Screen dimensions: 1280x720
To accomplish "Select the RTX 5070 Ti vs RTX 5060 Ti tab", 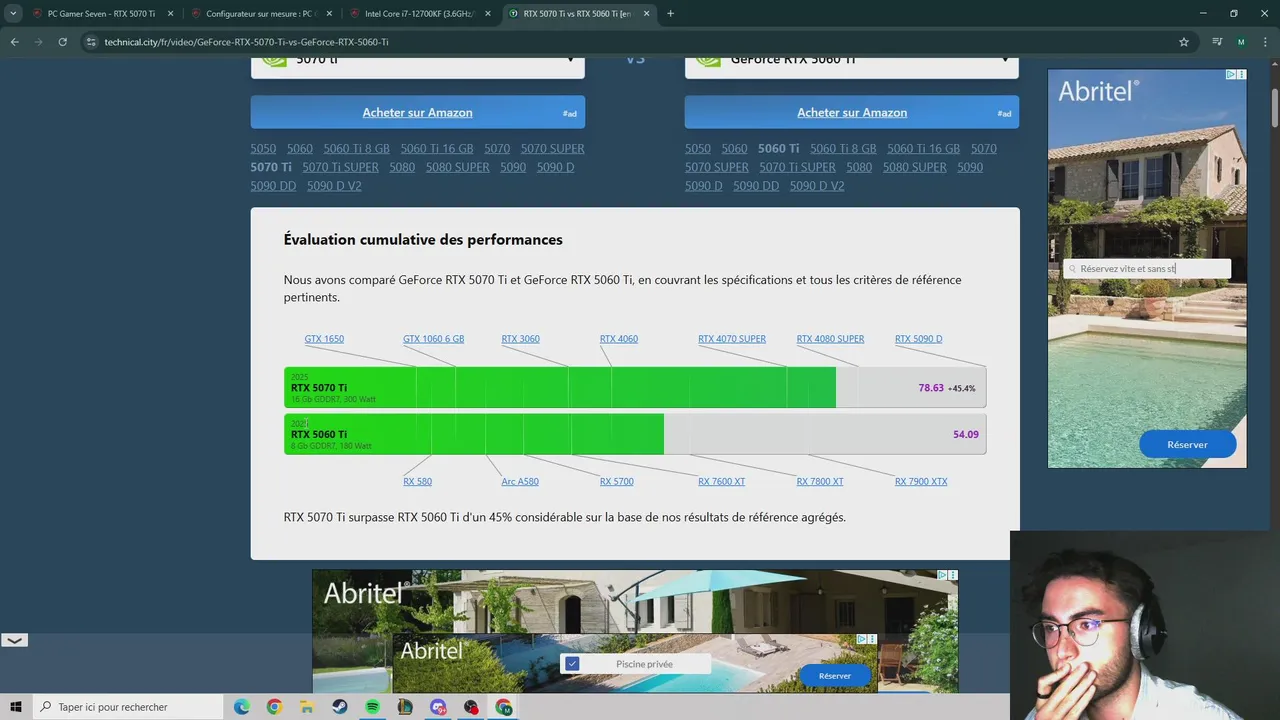I will (x=577, y=14).
